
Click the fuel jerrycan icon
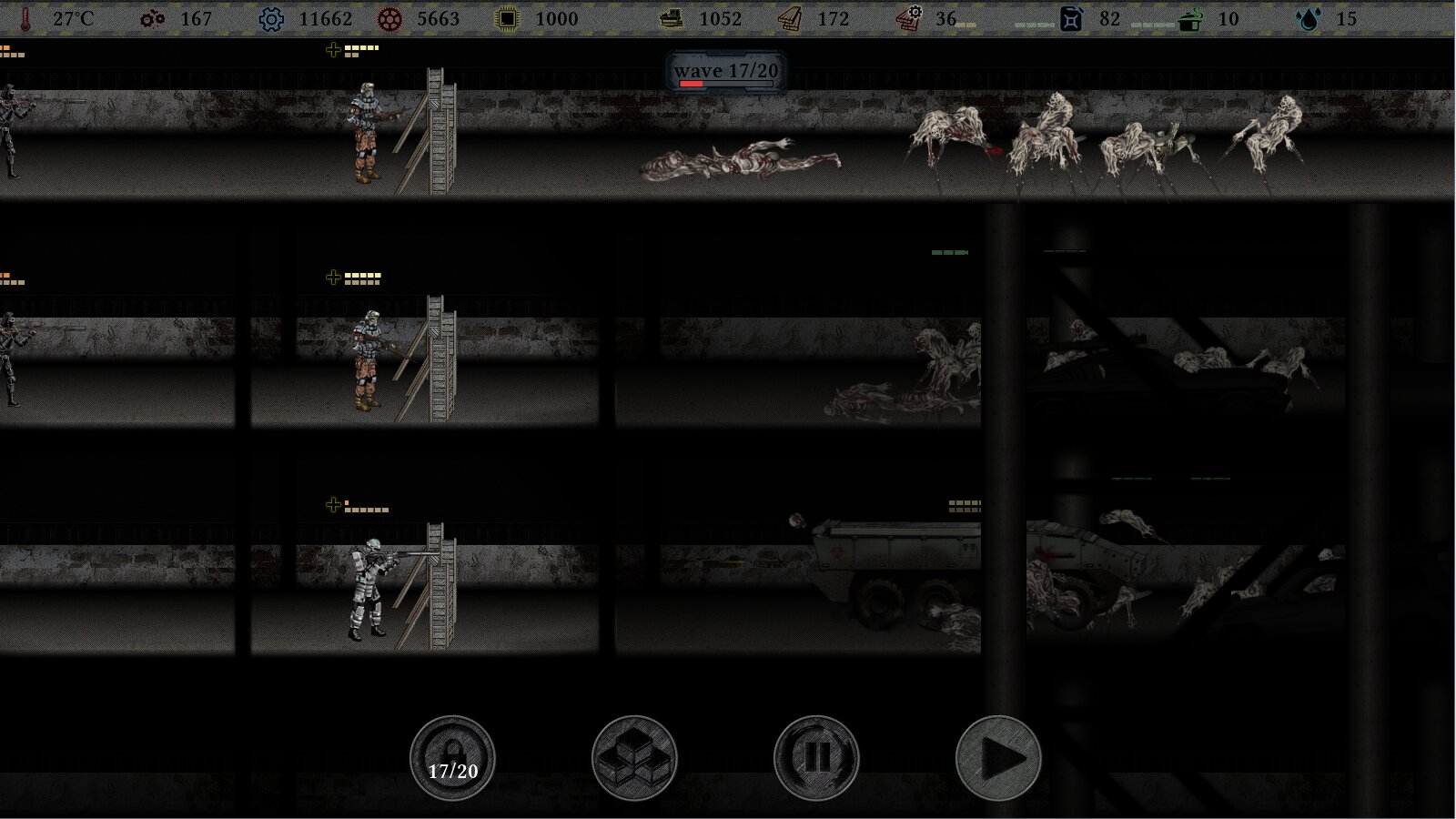coord(1071,19)
